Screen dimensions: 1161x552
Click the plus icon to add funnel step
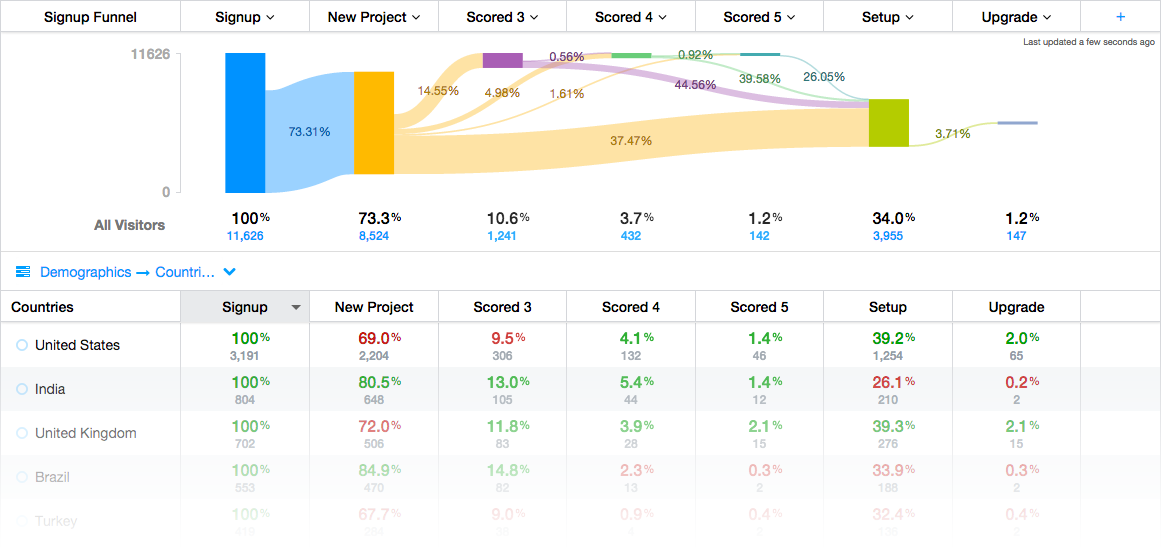click(x=1120, y=17)
